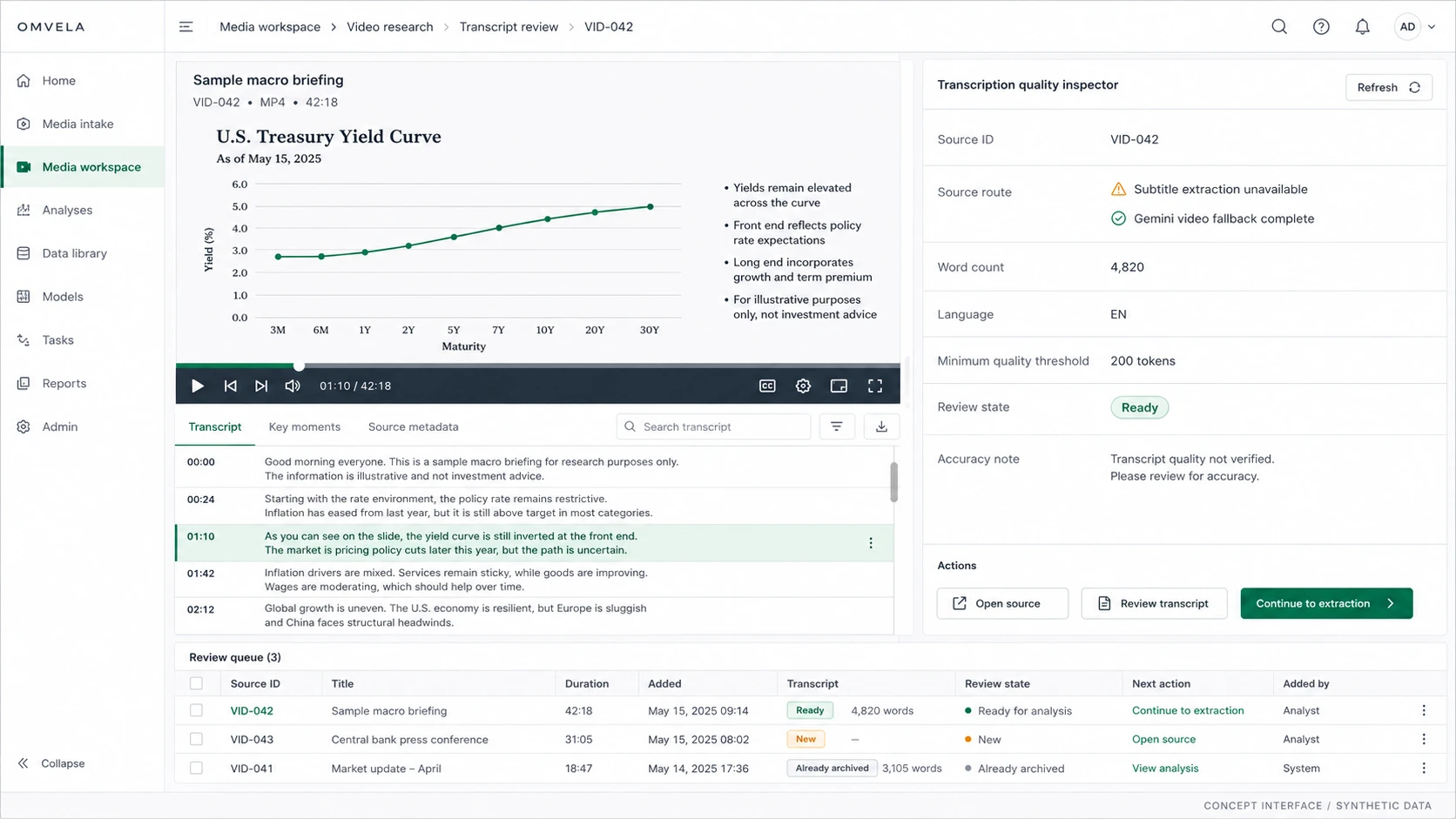Enter fullscreen video mode

[875, 386]
